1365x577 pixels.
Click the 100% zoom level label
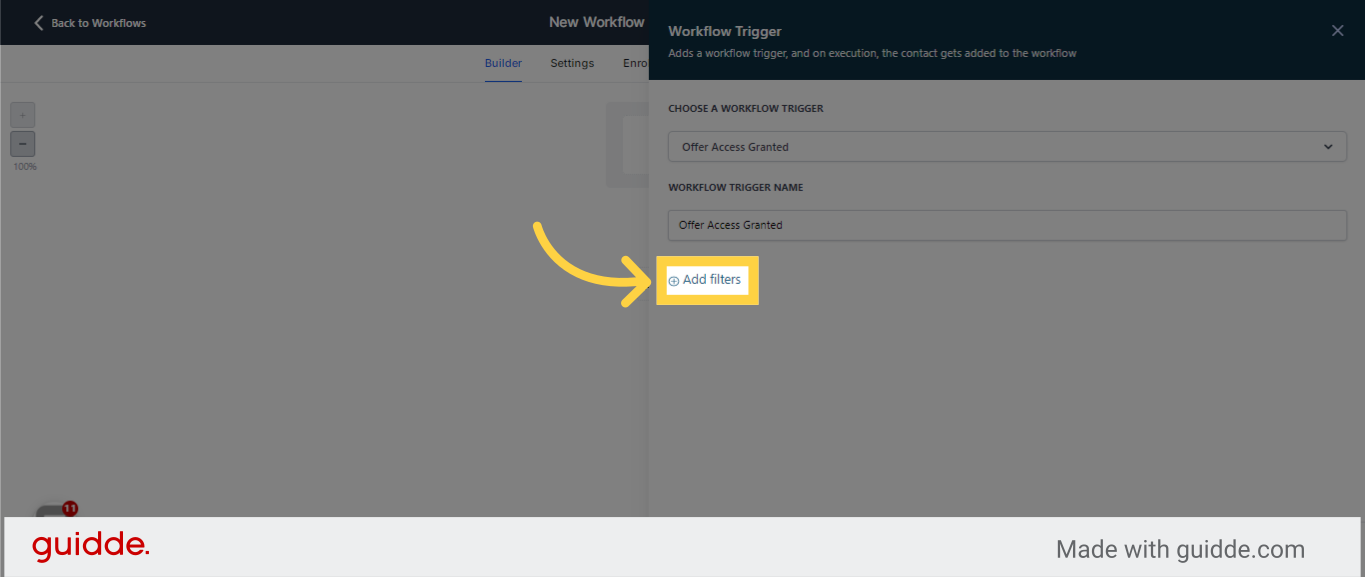pos(25,167)
